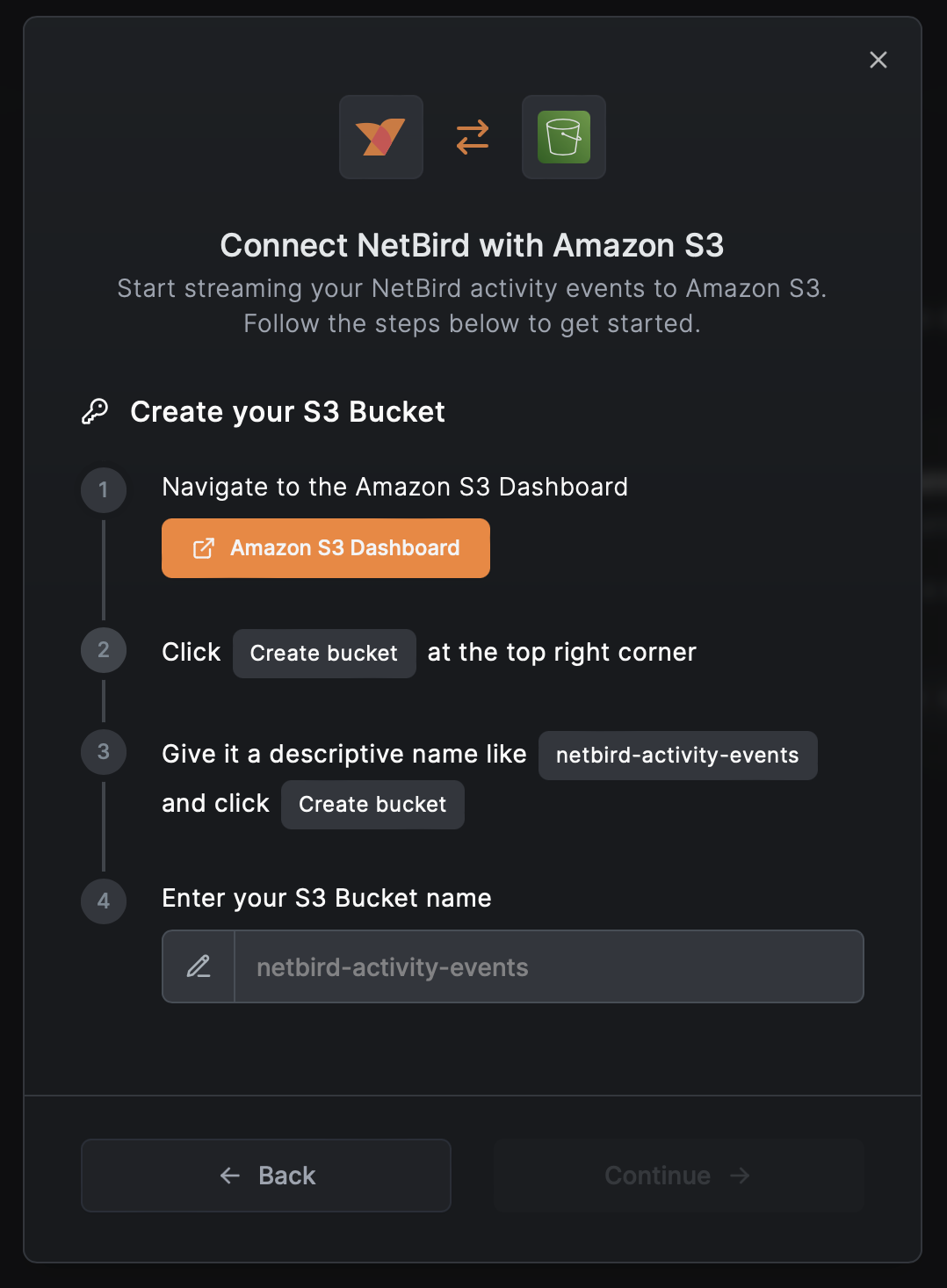Close the Connect NetBird dialog
Image resolution: width=947 pixels, height=1288 pixels.
coord(878,60)
